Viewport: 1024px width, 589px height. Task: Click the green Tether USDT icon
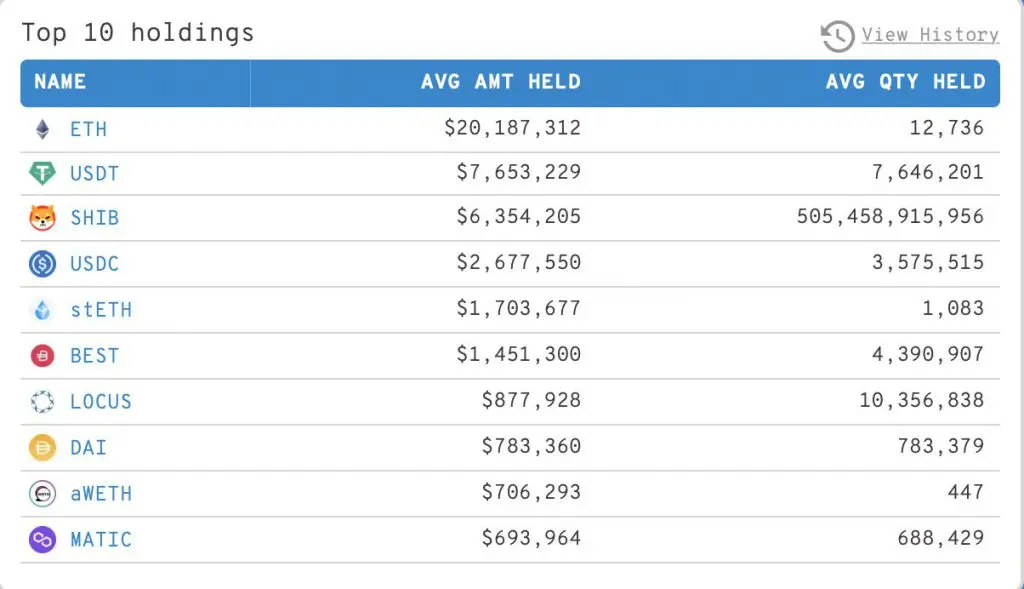(x=42, y=173)
